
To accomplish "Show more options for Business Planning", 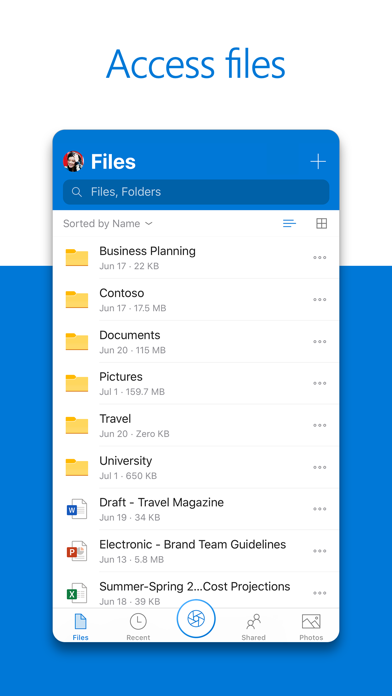I will (x=320, y=257).
